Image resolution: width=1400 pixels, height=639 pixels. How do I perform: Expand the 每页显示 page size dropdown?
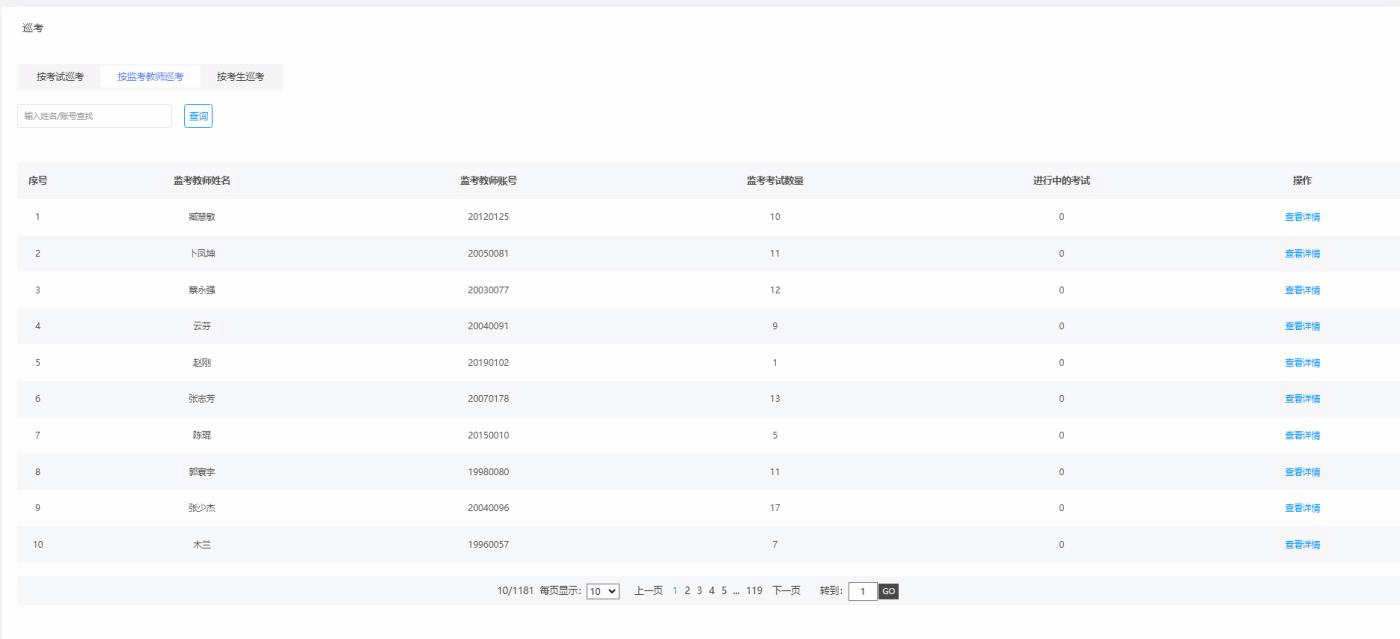(x=603, y=591)
